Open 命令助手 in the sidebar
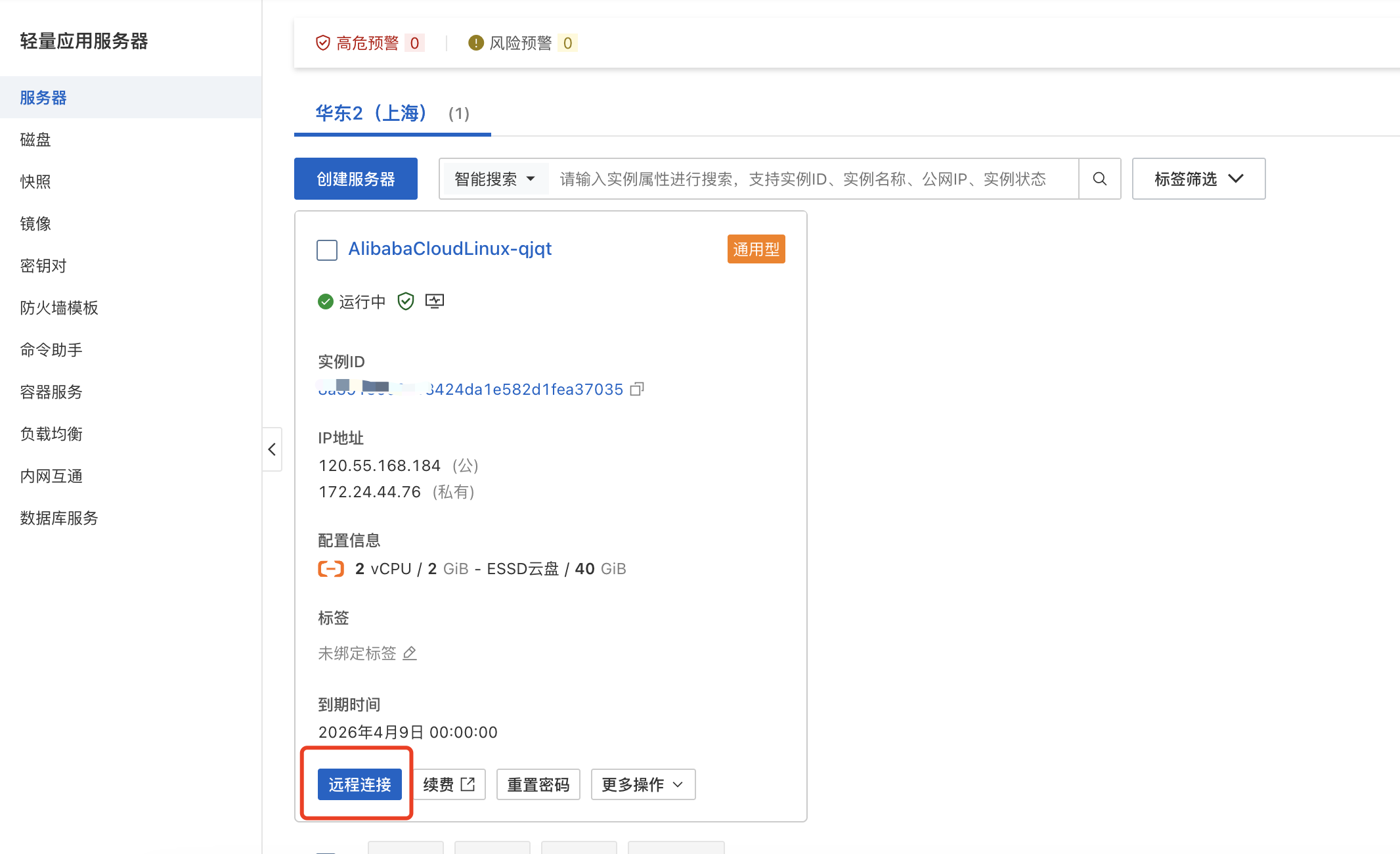This screenshot has width=1400, height=854. coord(131,350)
